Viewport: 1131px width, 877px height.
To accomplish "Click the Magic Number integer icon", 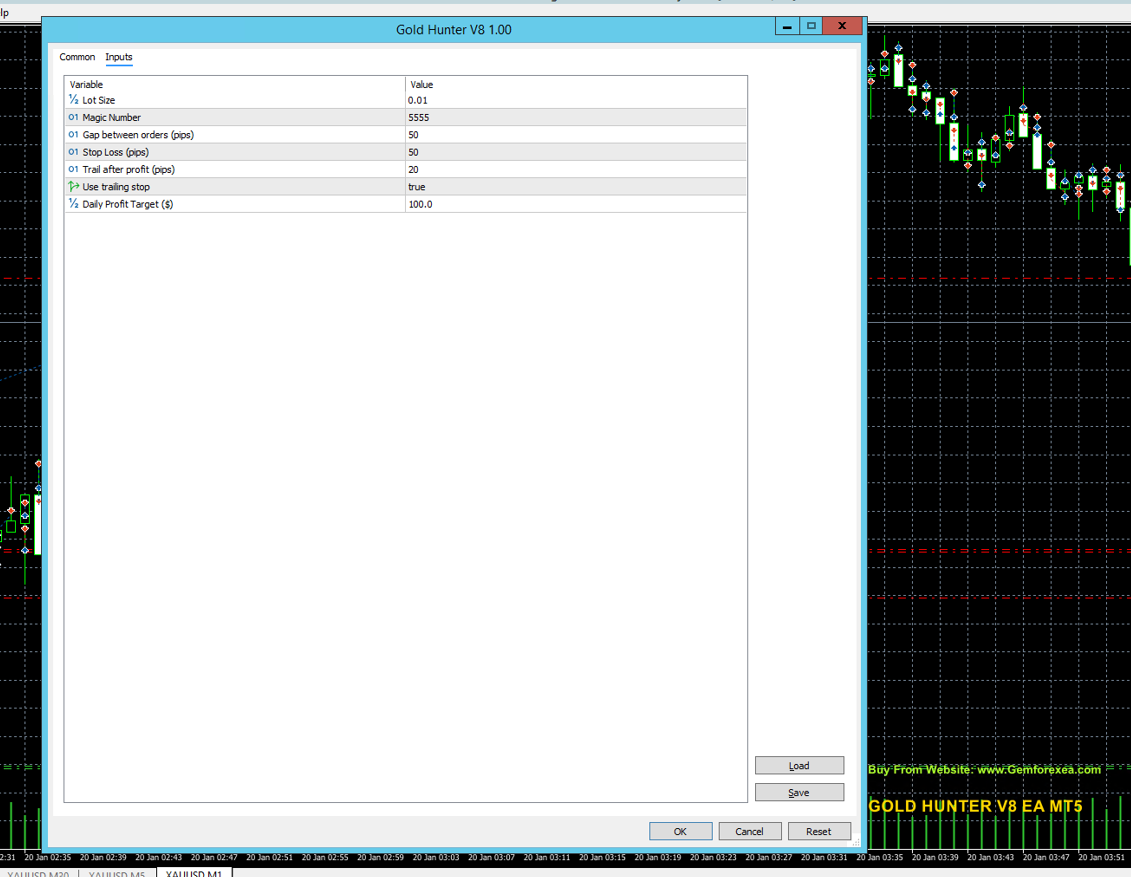I will pos(73,118).
